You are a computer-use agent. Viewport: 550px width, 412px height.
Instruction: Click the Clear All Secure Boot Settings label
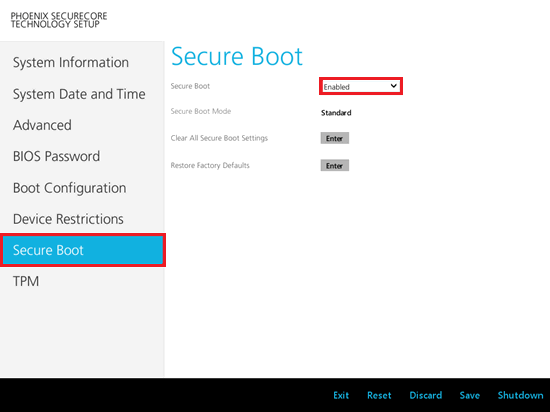[219, 138]
